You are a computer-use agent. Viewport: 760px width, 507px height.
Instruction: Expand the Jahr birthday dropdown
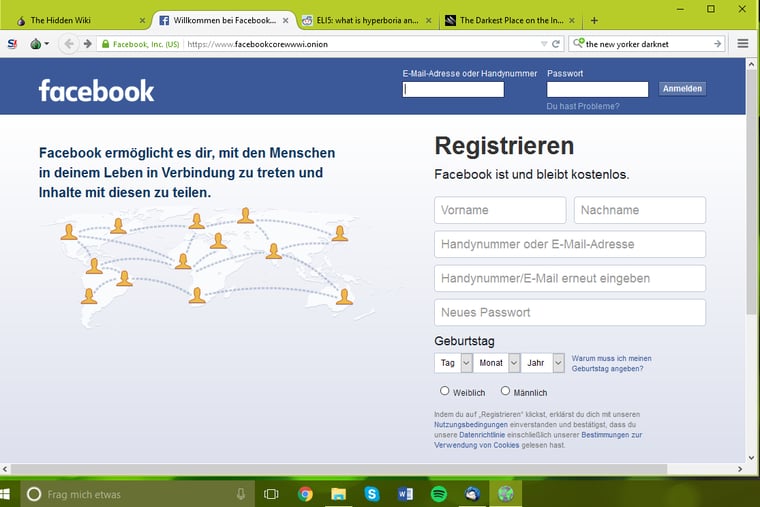[543, 363]
